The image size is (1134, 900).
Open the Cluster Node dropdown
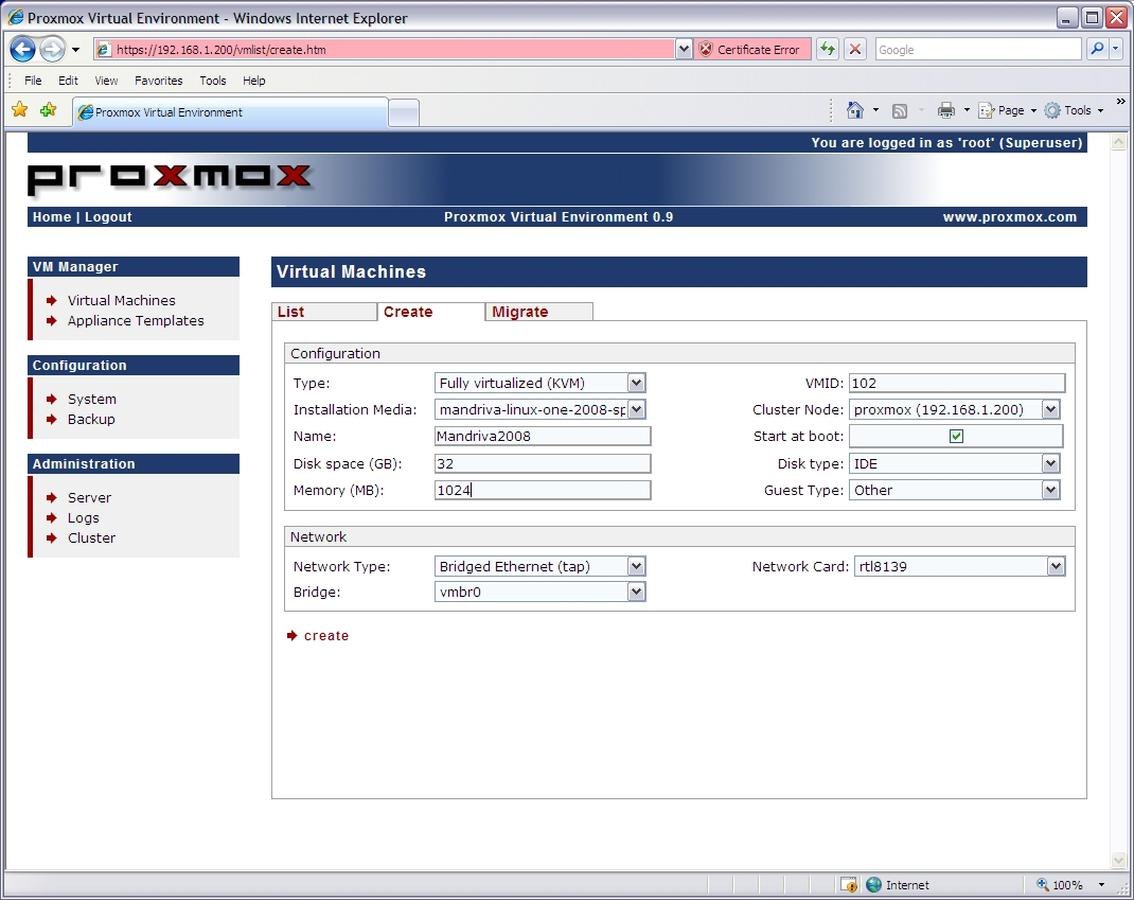coord(955,409)
